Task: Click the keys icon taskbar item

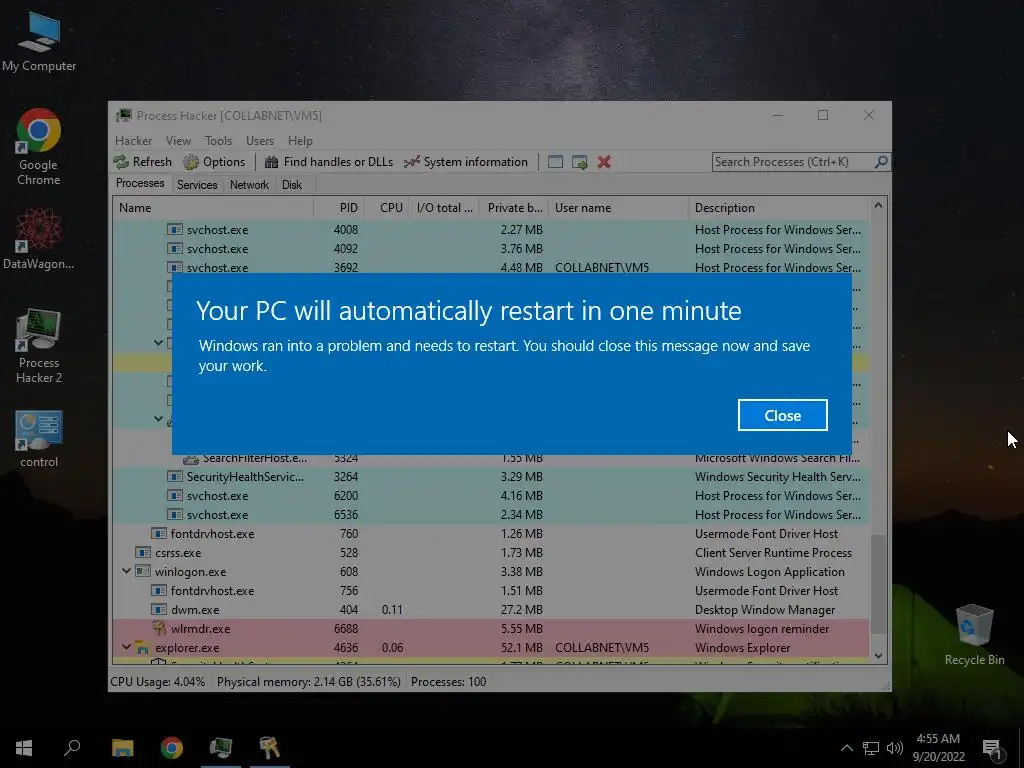Action: point(270,748)
